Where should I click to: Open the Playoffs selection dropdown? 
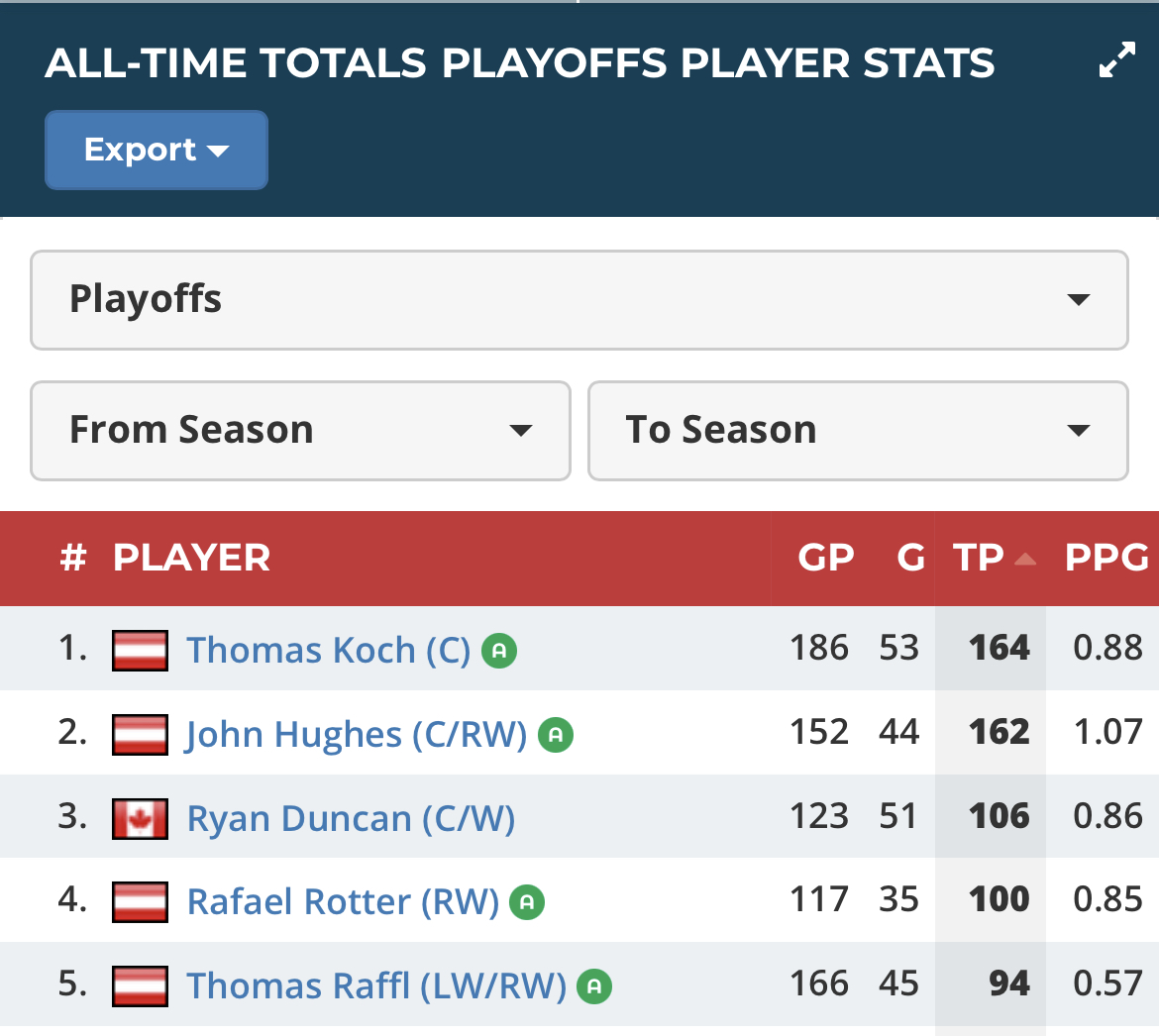[x=579, y=299]
